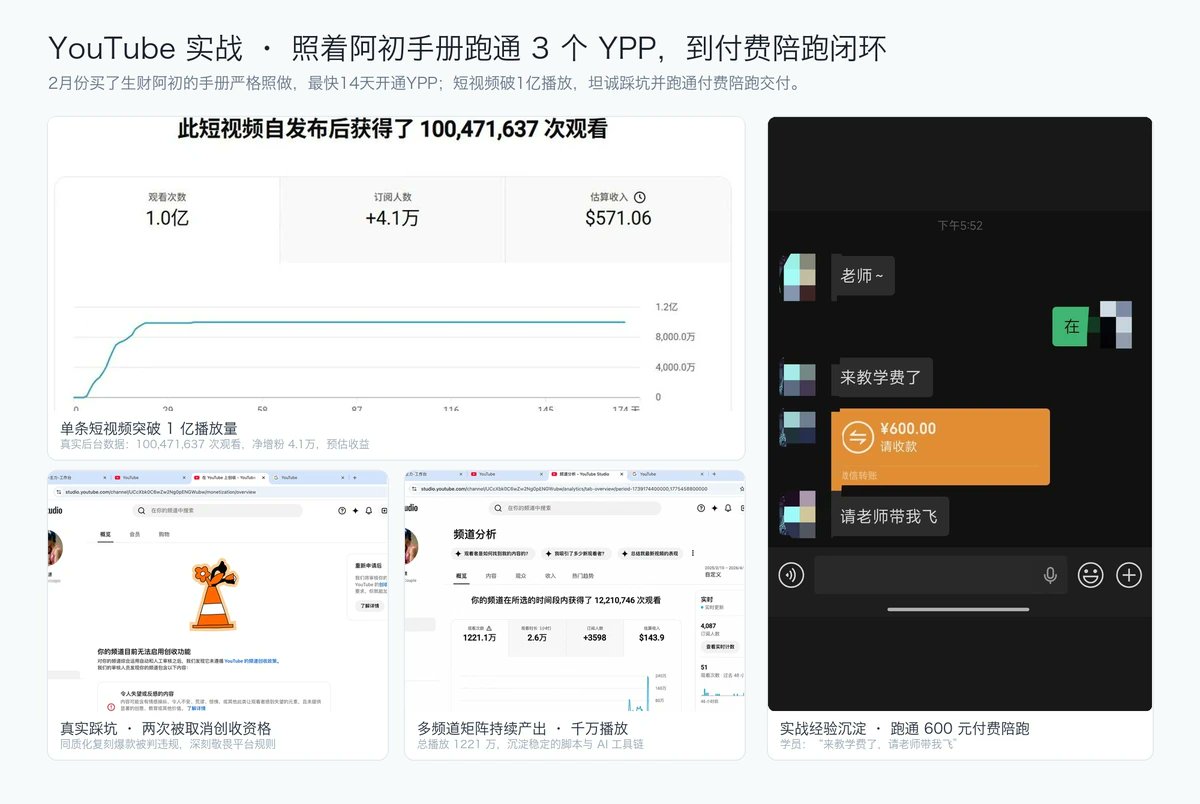Tap the plus icon for more chat options
Viewport: 1200px width, 804px height.
click(x=1129, y=575)
